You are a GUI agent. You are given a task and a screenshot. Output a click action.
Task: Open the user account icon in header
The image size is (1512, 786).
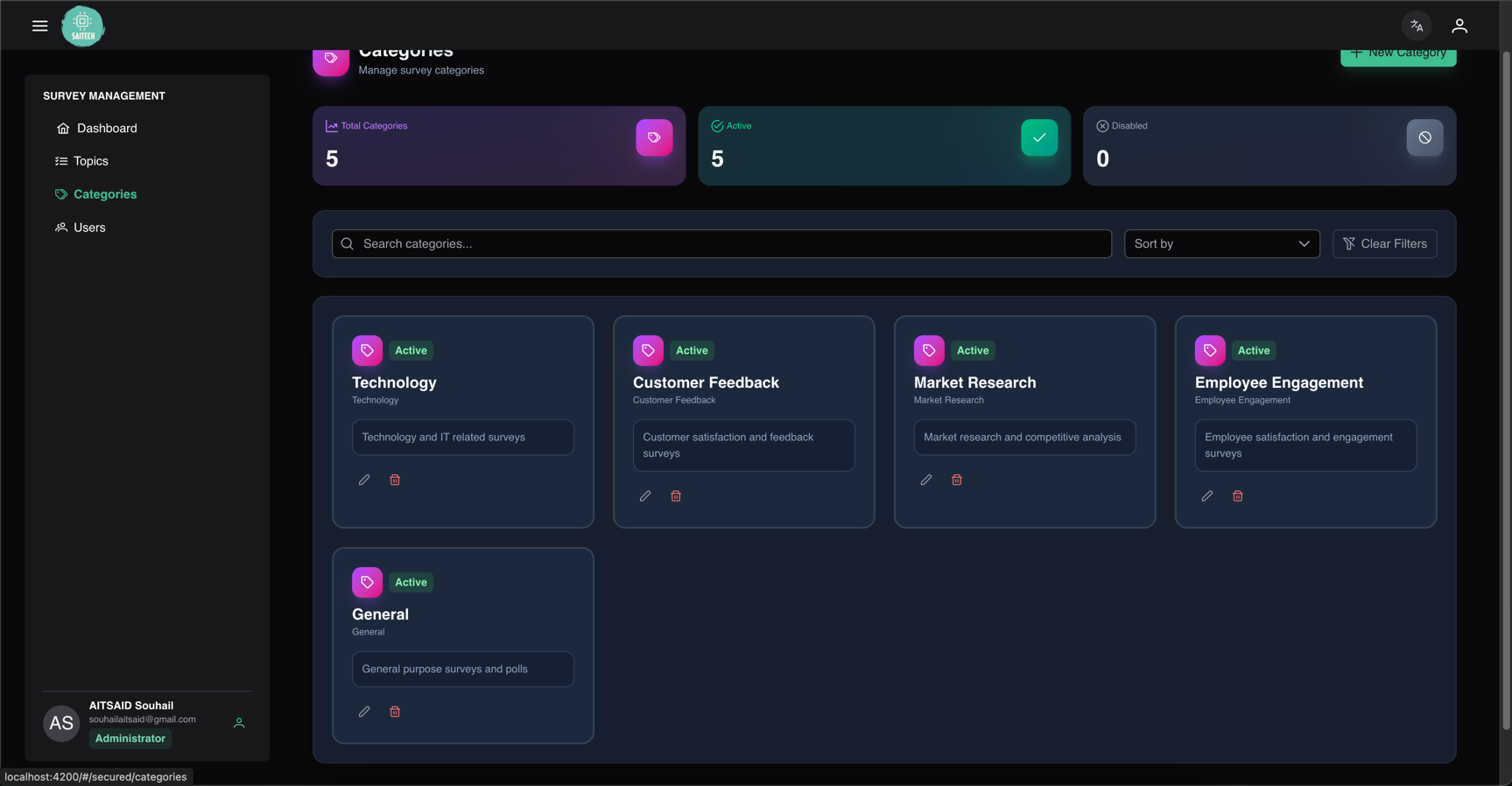(x=1459, y=26)
